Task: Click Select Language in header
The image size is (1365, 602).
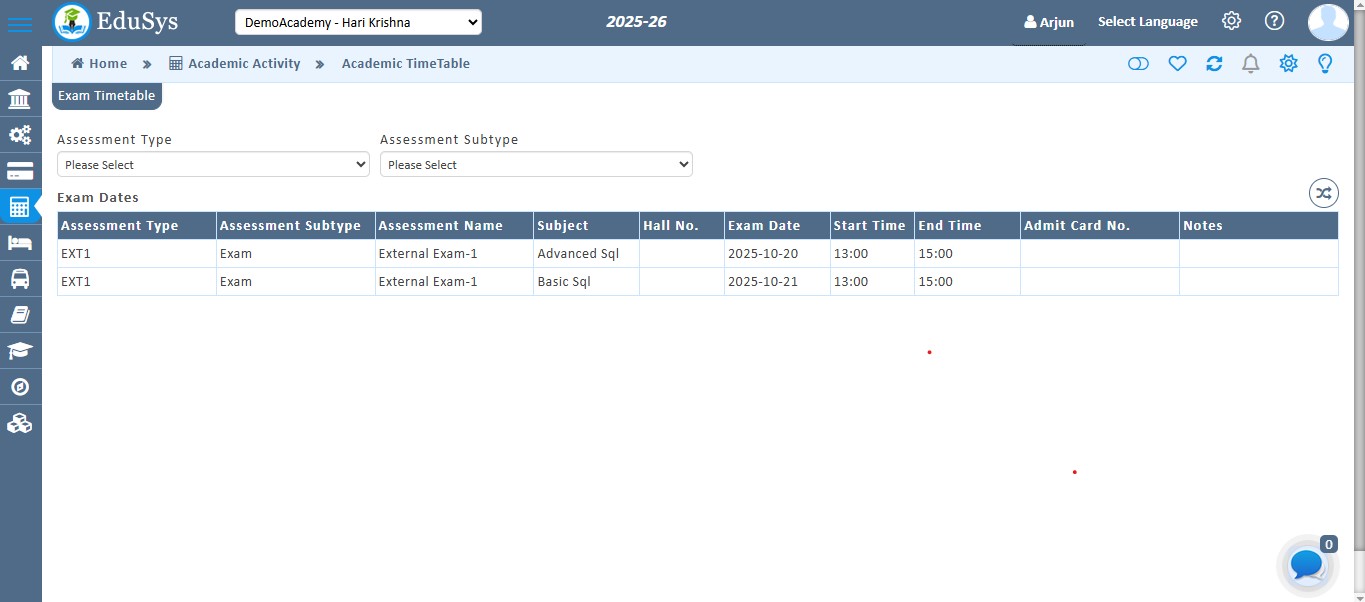Action: (1147, 22)
